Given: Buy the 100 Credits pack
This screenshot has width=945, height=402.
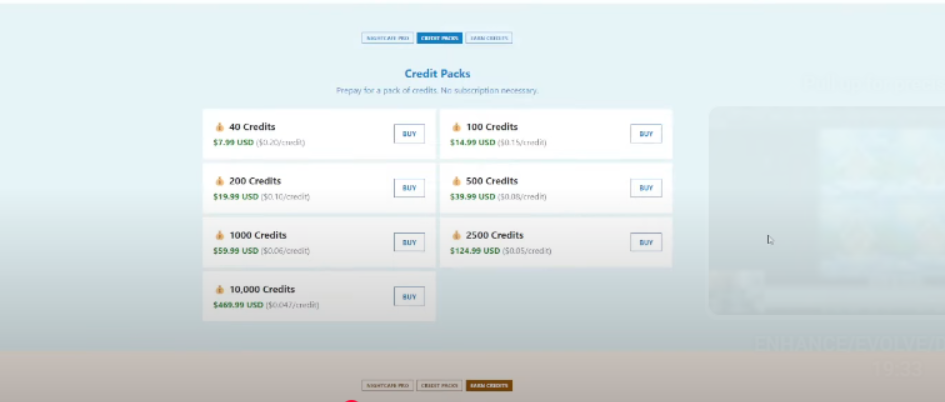Looking at the screenshot, I should coord(646,134).
